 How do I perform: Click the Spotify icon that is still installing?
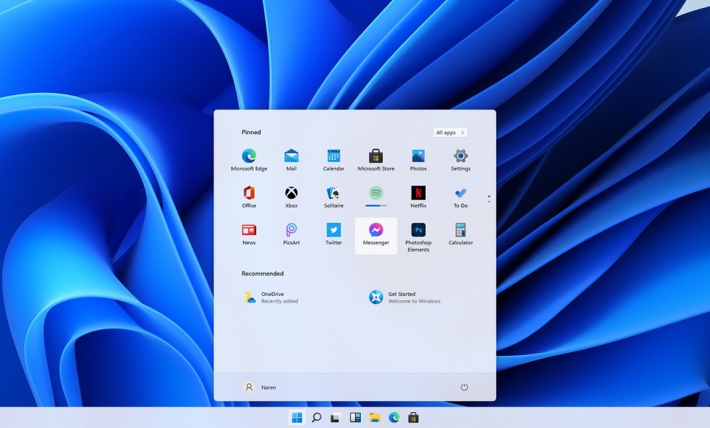click(x=376, y=193)
